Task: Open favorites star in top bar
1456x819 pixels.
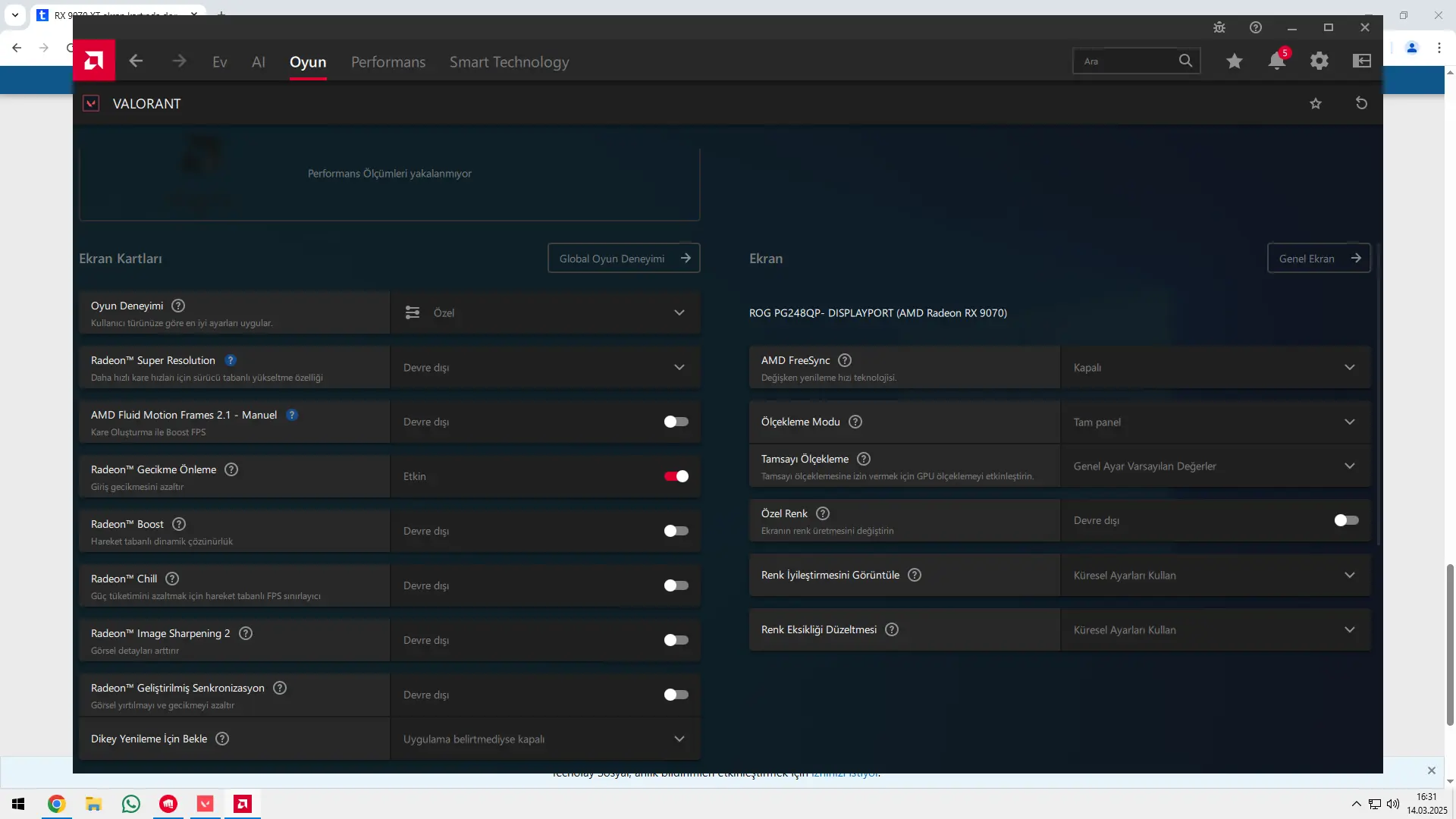Action: click(x=1235, y=61)
